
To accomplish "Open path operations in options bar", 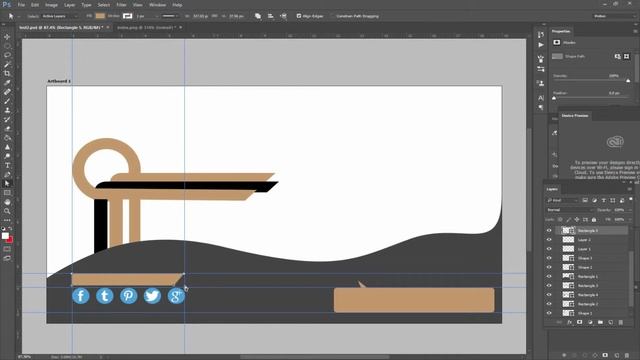I will tap(258, 16).
